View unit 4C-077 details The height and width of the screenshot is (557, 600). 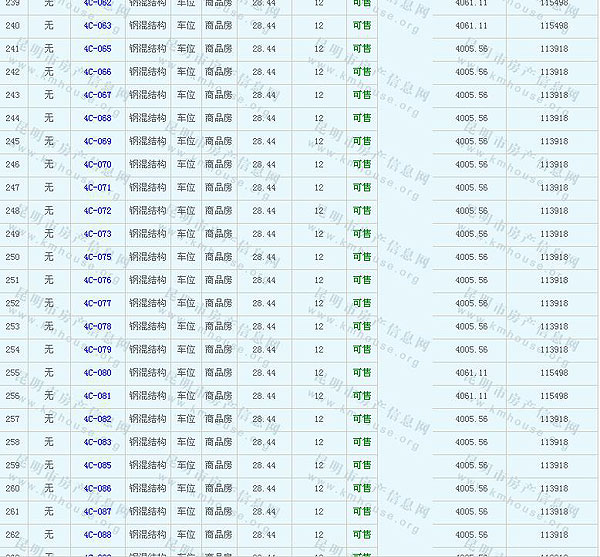click(97, 303)
